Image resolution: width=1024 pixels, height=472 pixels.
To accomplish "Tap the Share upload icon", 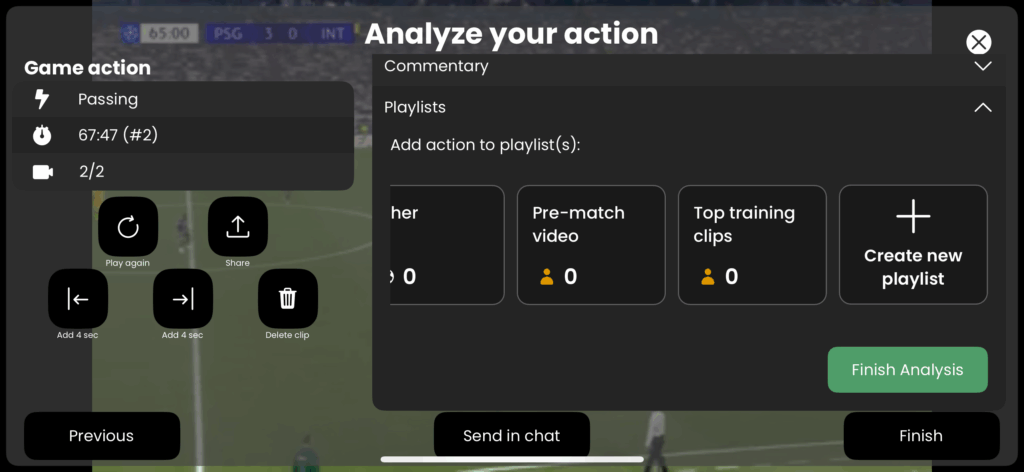I will (238, 227).
